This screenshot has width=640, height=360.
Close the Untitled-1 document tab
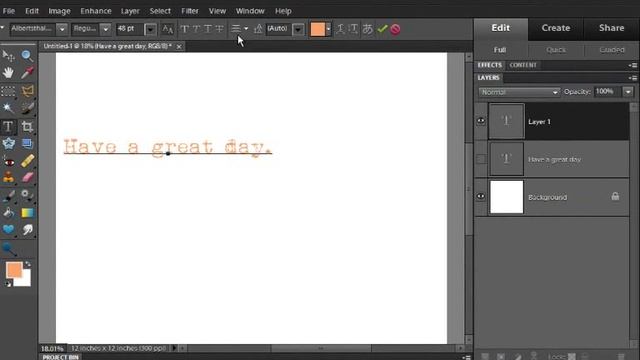[x=179, y=47]
